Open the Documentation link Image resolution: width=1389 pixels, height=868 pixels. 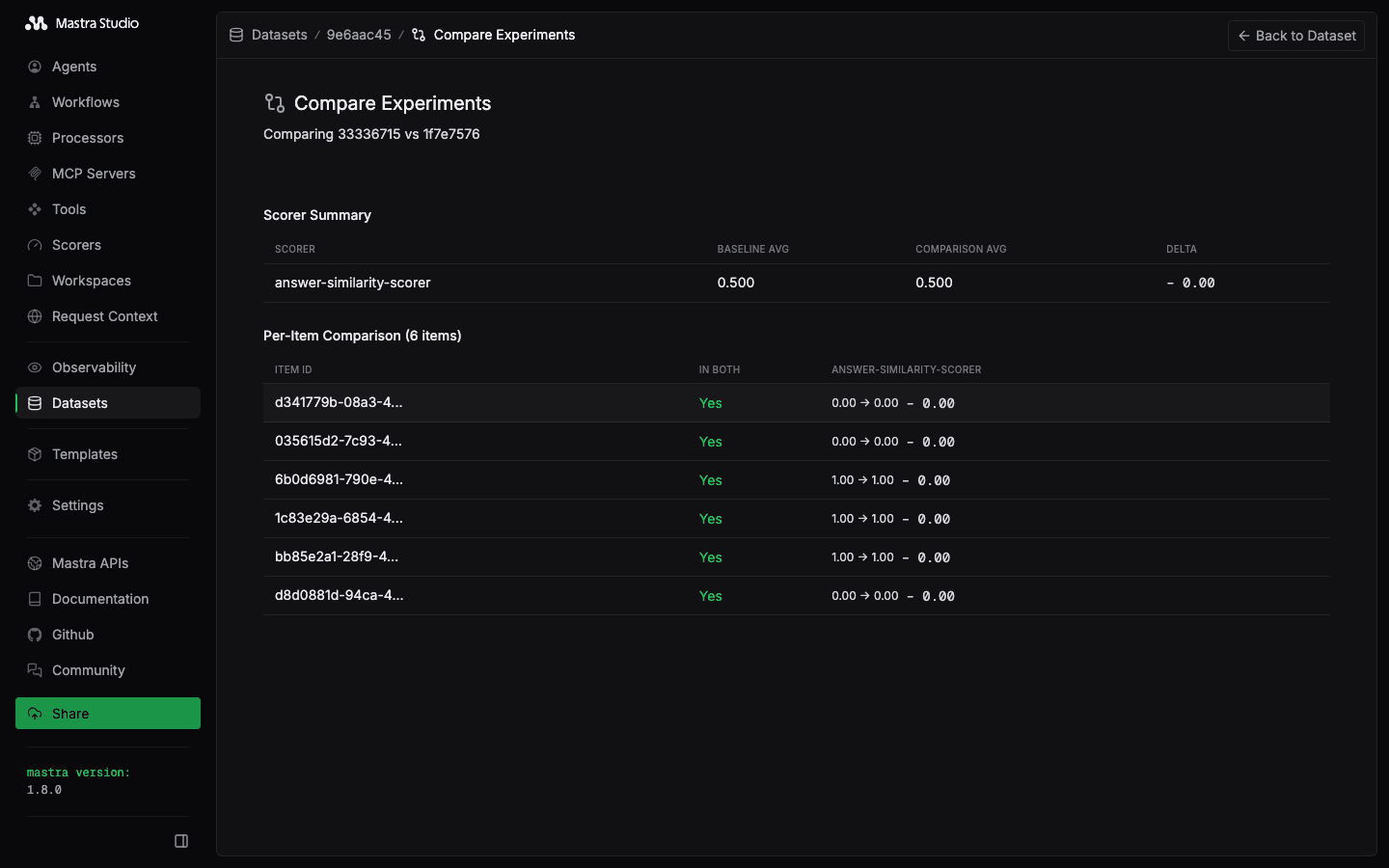[x=99, y=599]
